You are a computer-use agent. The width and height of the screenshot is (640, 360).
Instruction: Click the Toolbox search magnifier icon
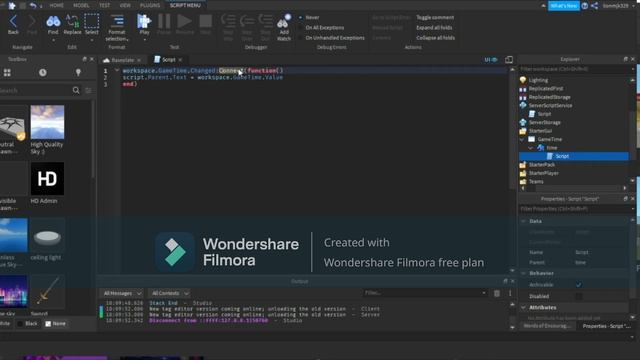coord(76,90)
